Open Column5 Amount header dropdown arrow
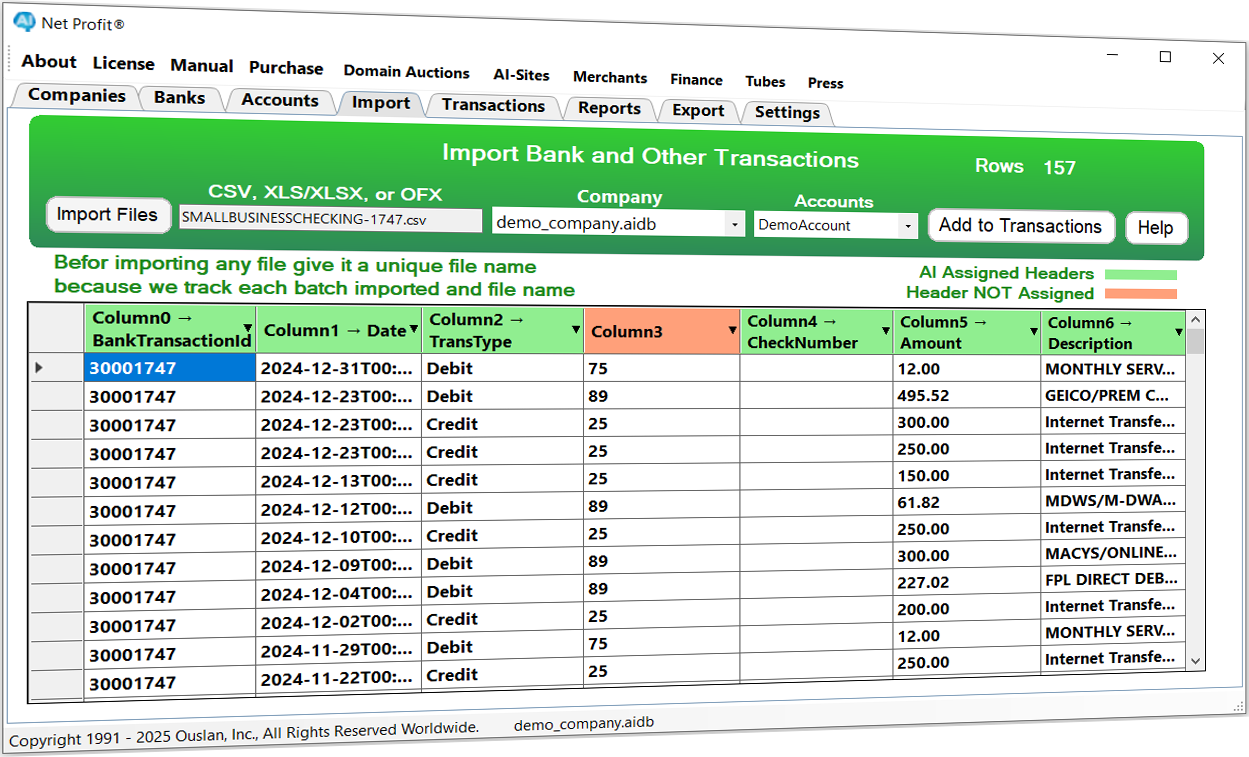The width and height of the screenshot is (1249, 757). (x=1032, y=332)
